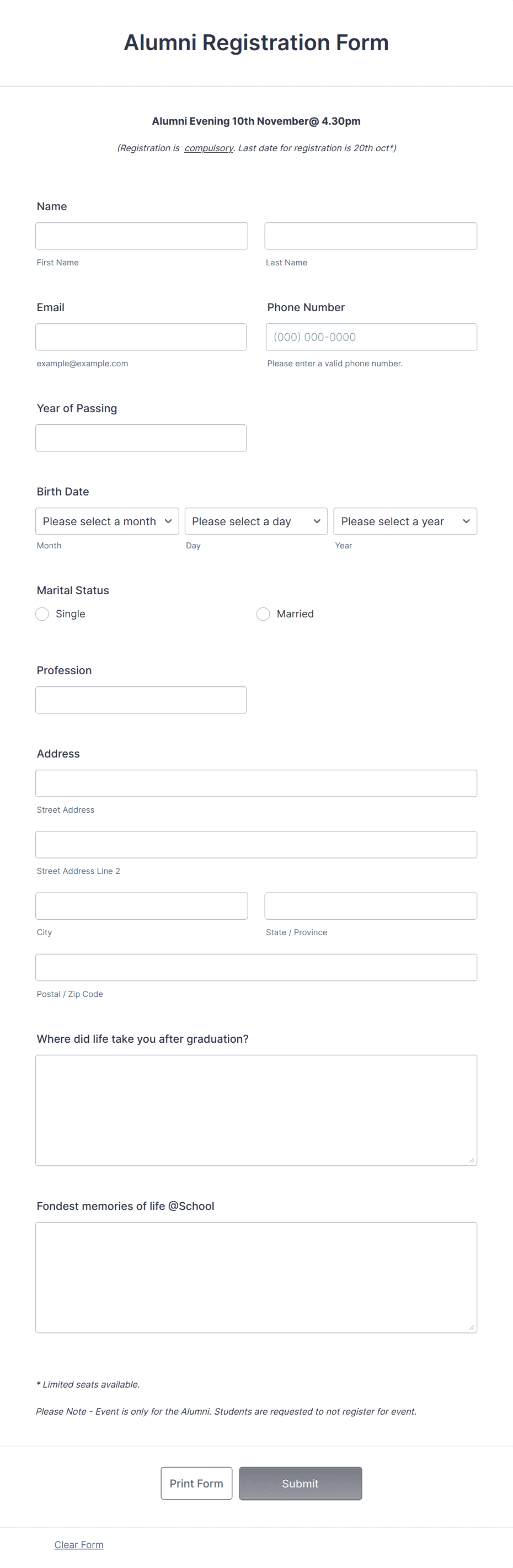Focus the Street Address field

click(x=255, y=783)
